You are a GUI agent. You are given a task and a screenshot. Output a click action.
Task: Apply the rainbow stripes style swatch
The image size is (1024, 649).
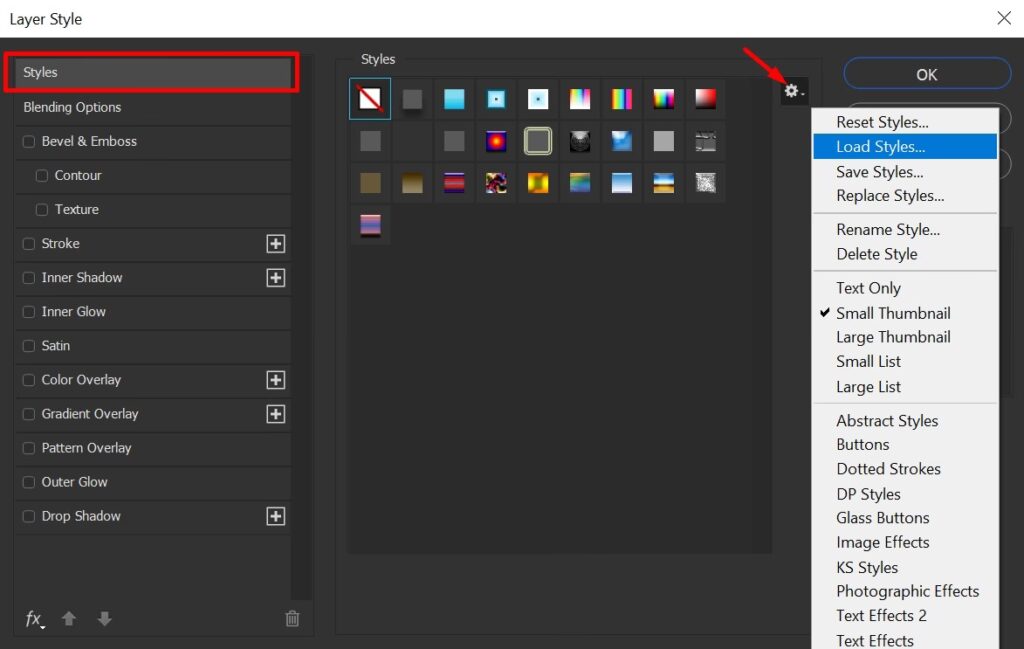click(x=622, y=99)
